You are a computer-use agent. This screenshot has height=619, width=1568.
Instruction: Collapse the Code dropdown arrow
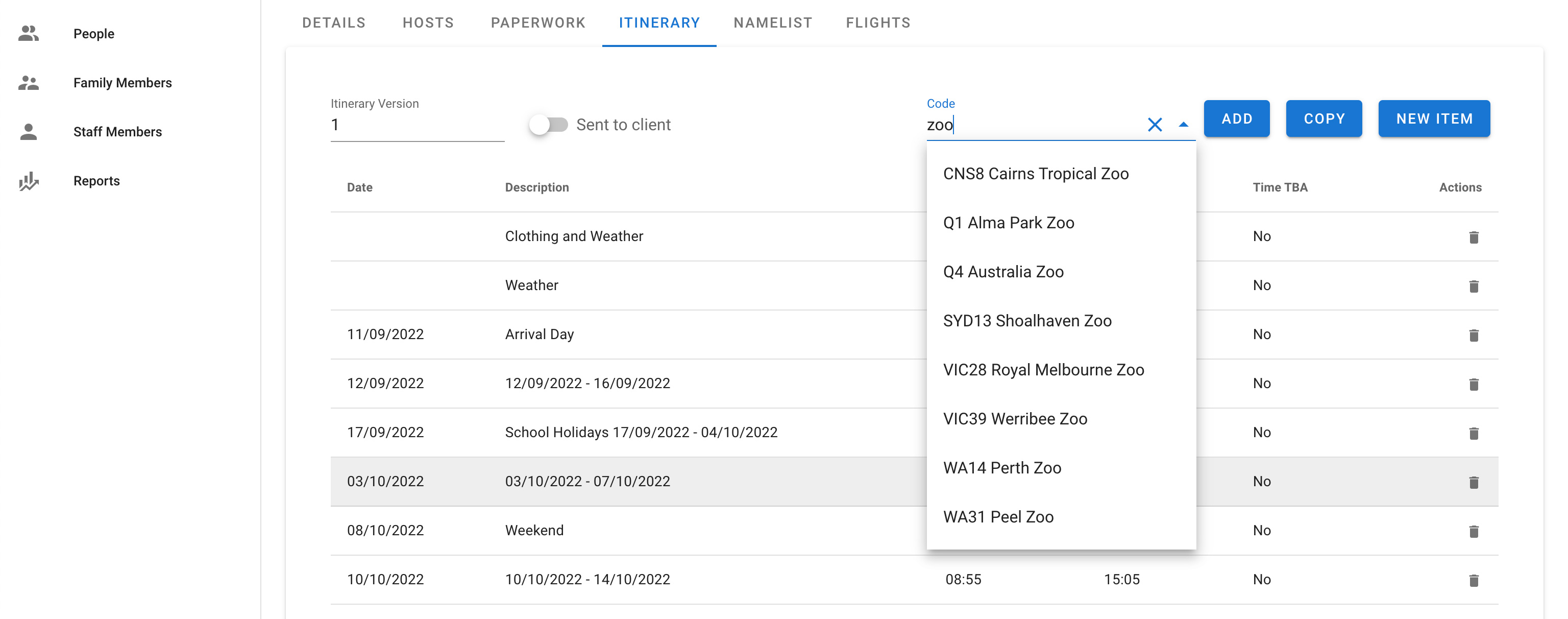pyautogui.click(x=1183, y=125)
